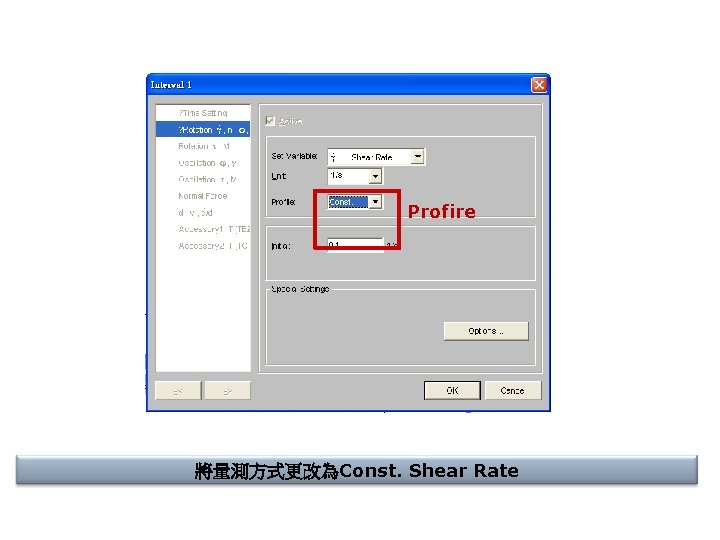Select the first Oscillation item in the list

click(x=203, y=163)
